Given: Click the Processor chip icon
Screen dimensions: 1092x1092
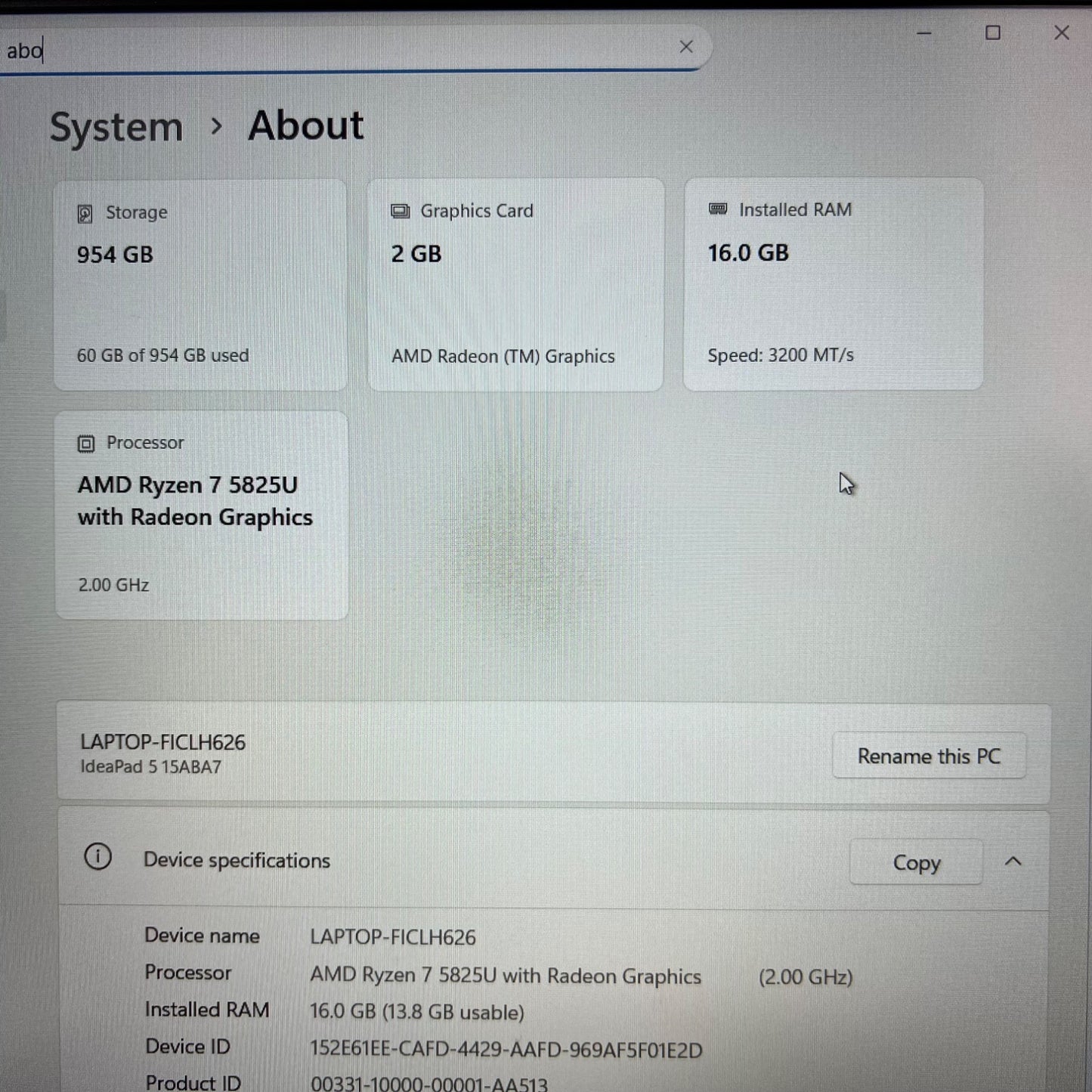Looking at the screenshot, I should click(x=86, y=444).
